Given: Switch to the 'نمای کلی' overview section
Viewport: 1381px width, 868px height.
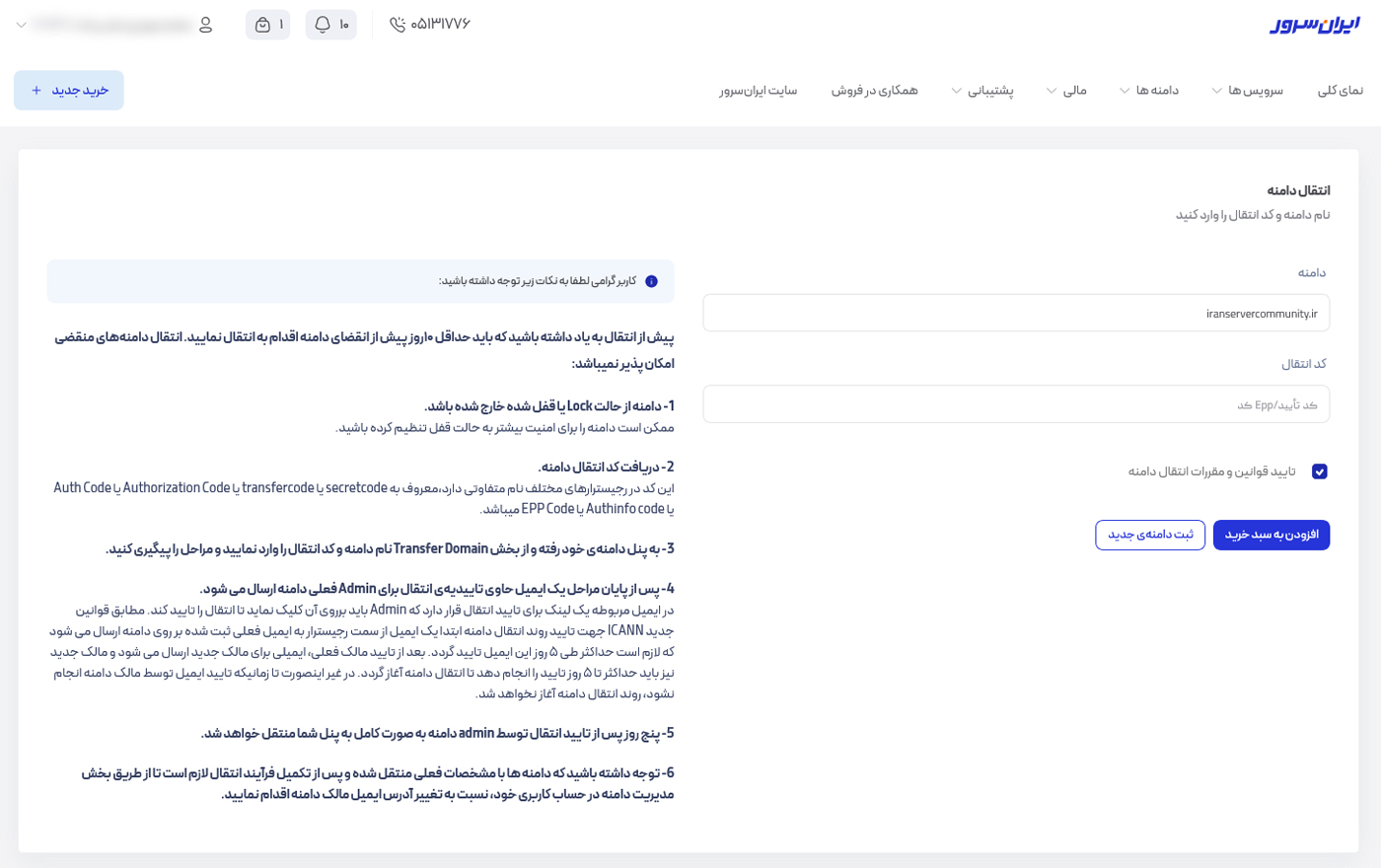Looking at the screenshot, I should tap(1342, 89).
